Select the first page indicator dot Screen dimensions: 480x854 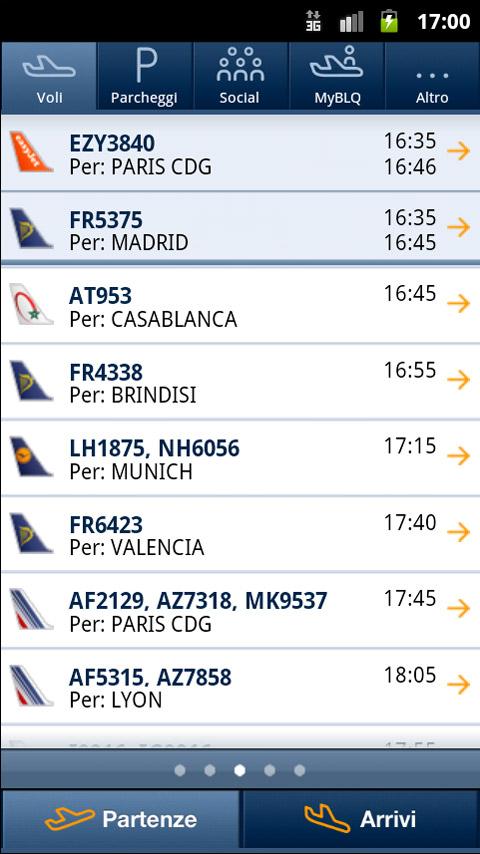pyautogui.click(x=180, y=770)
